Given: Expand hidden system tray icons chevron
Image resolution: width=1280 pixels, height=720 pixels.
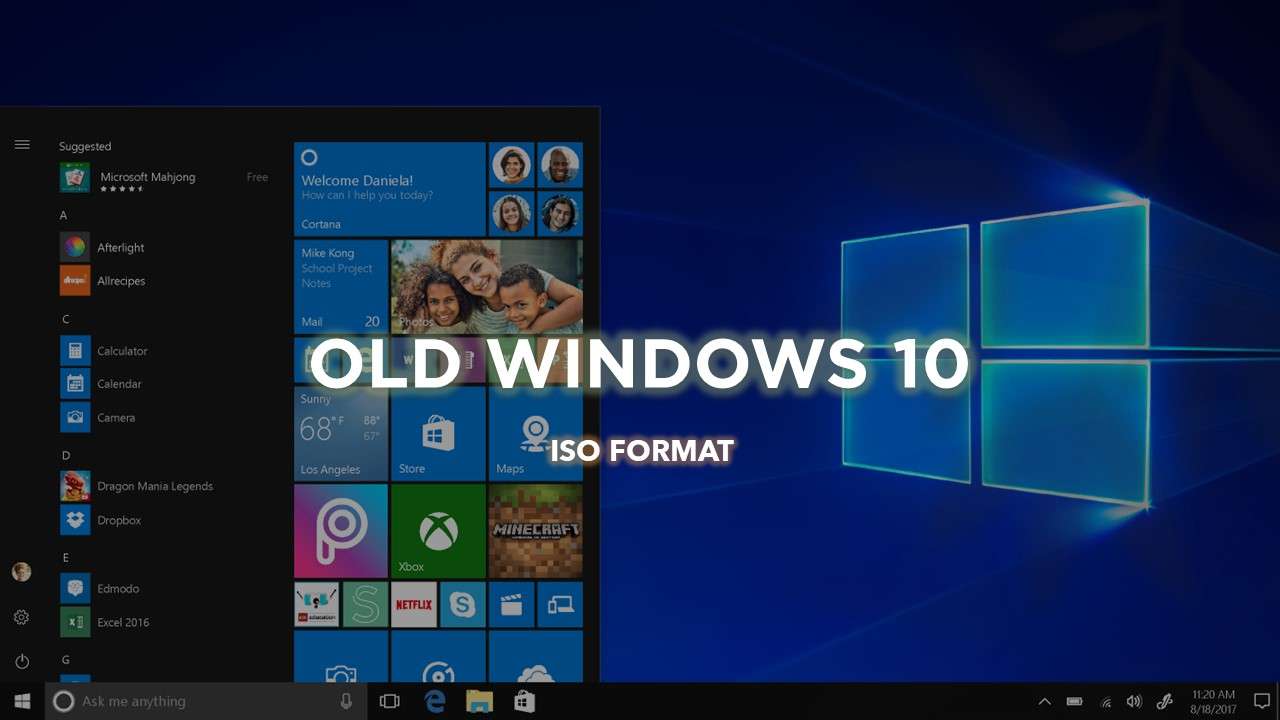Looking at the screenshot, I should coord(1045,702).
